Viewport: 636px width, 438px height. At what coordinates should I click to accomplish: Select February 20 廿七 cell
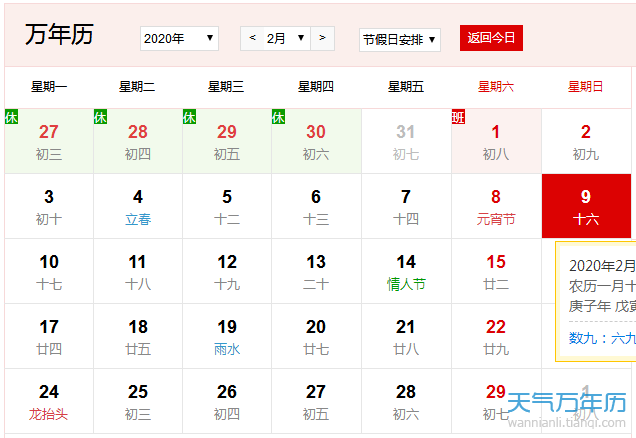tap(316, 336)
